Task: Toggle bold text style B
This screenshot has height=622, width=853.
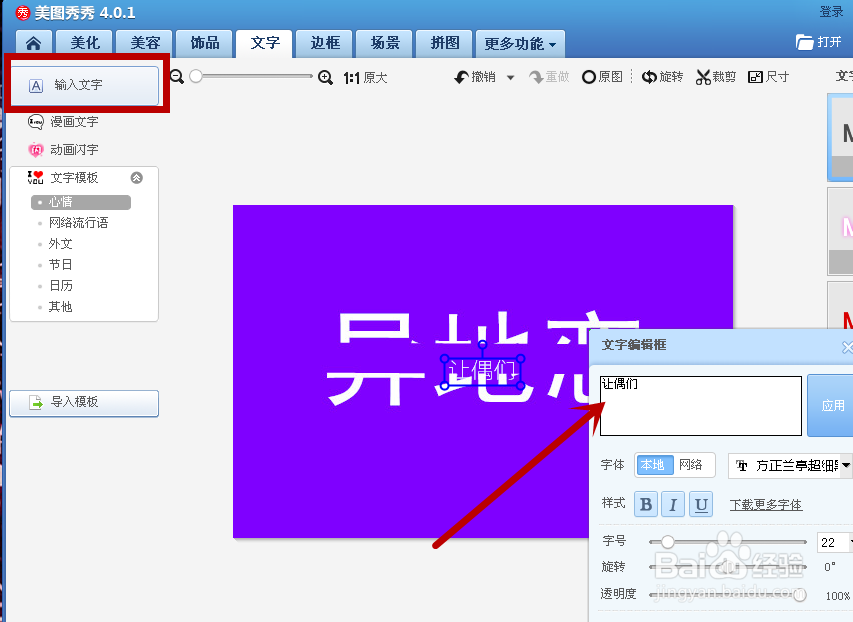Action: [x=645, y=504]
